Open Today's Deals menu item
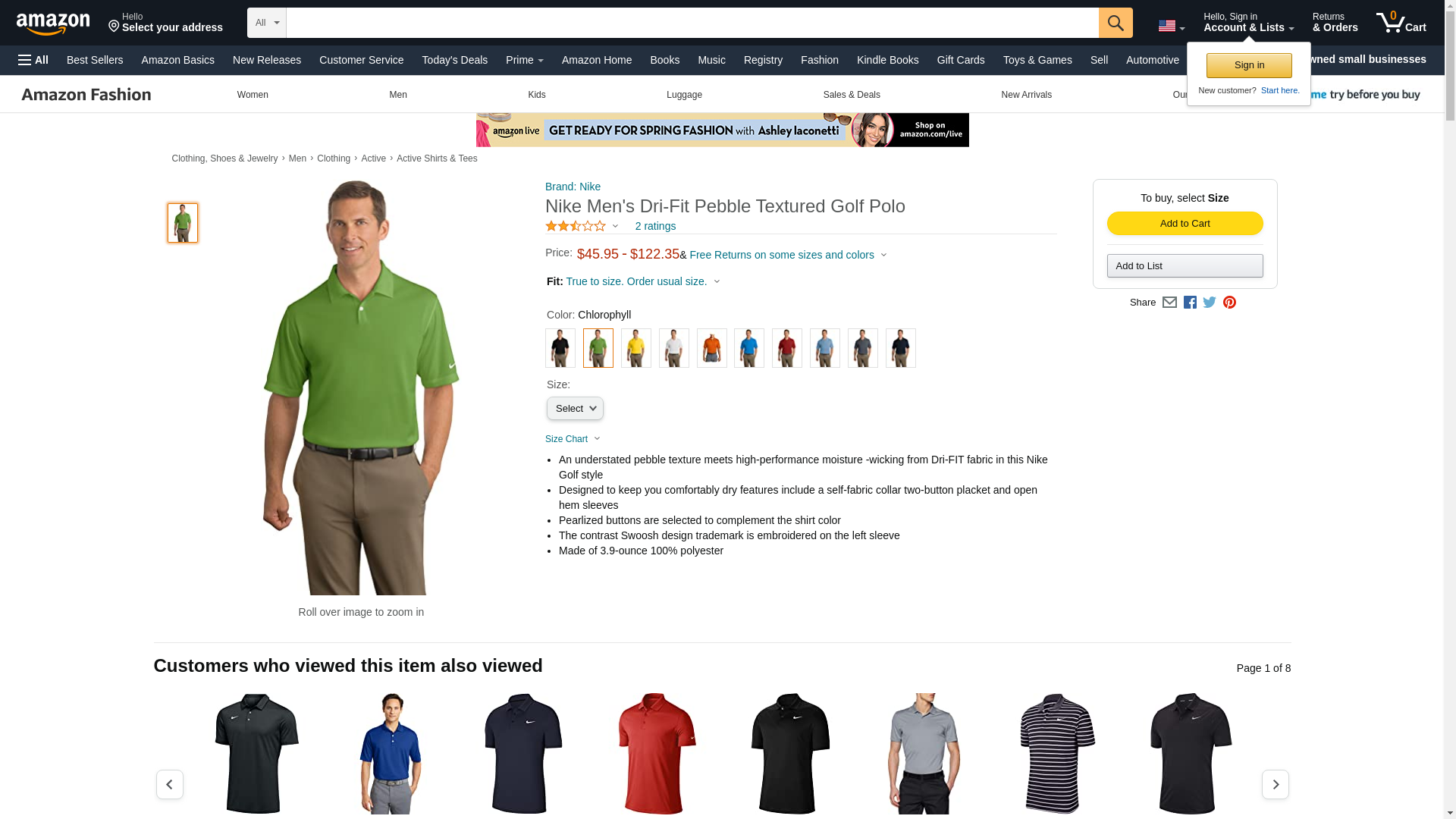Viewport: 1456px width, 819px height. (x=454, y=60)
